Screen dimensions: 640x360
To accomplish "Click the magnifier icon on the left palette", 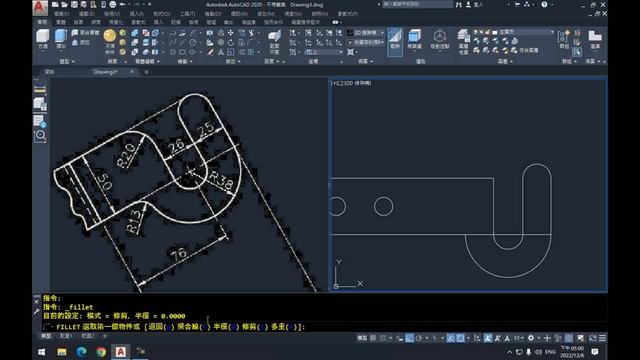I will click(40, 136).
